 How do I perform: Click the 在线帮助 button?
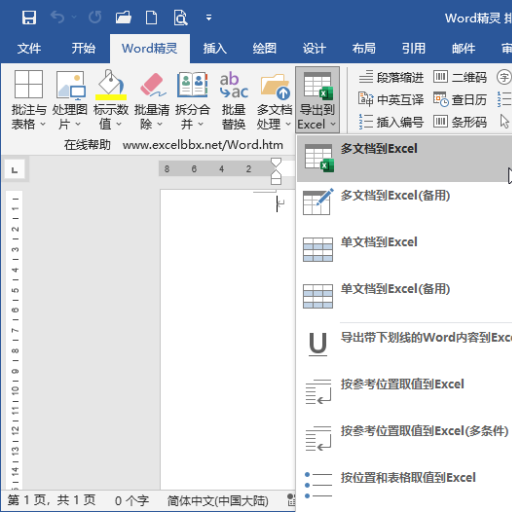[x=87, y=145]
